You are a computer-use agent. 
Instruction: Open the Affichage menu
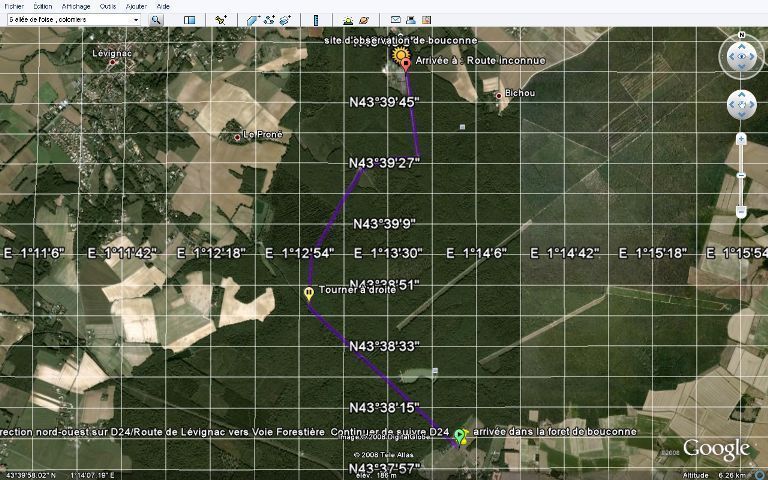coord(76,6)
